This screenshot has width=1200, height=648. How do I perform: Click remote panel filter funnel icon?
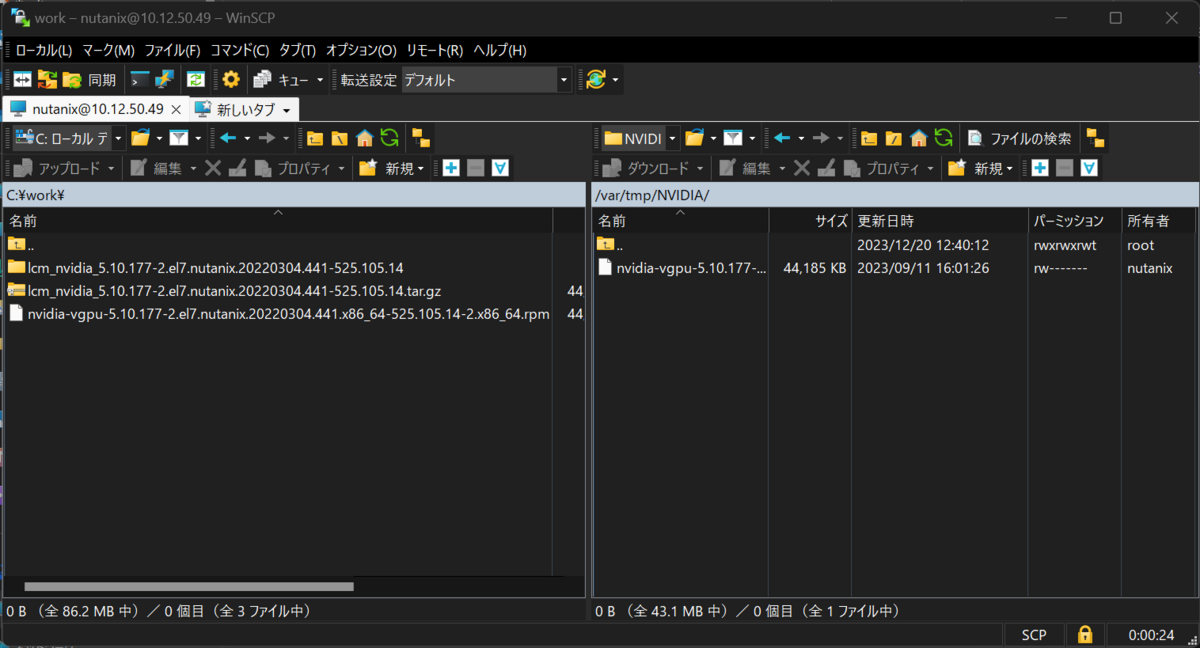pyautogui.click(x=733, y=138)
